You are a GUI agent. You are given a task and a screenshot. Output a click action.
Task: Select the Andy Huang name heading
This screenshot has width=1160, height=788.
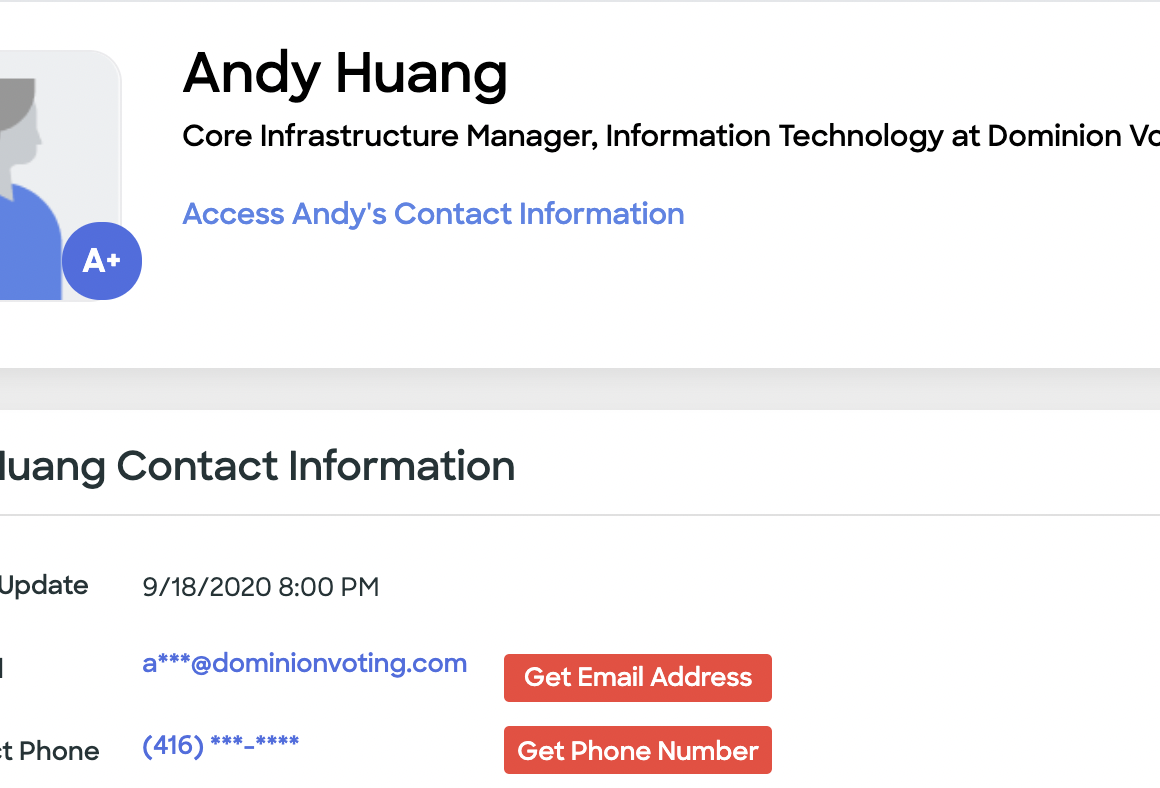345,74
